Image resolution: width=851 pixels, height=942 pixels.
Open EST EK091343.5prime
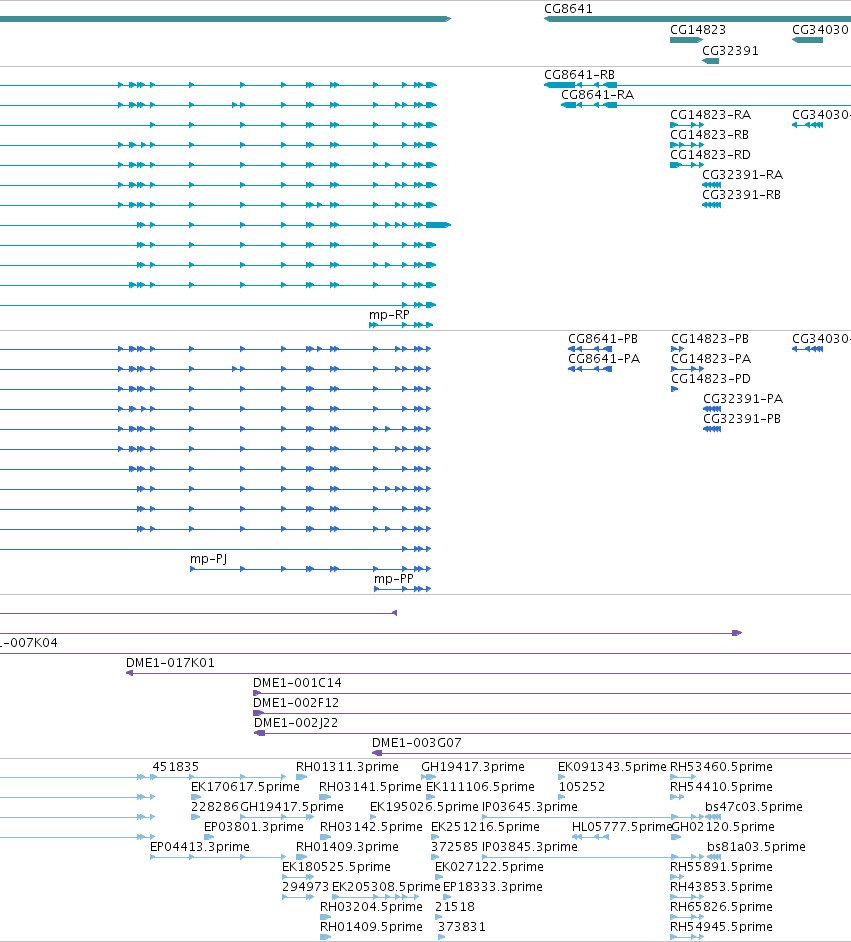pos(612,767)
